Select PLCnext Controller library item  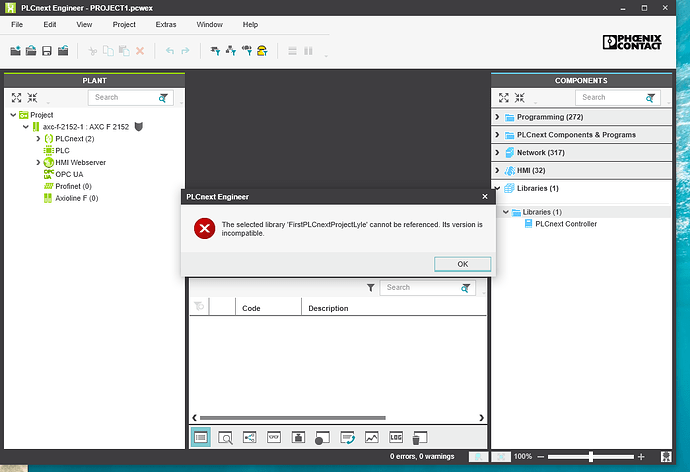tap(565, 224)
